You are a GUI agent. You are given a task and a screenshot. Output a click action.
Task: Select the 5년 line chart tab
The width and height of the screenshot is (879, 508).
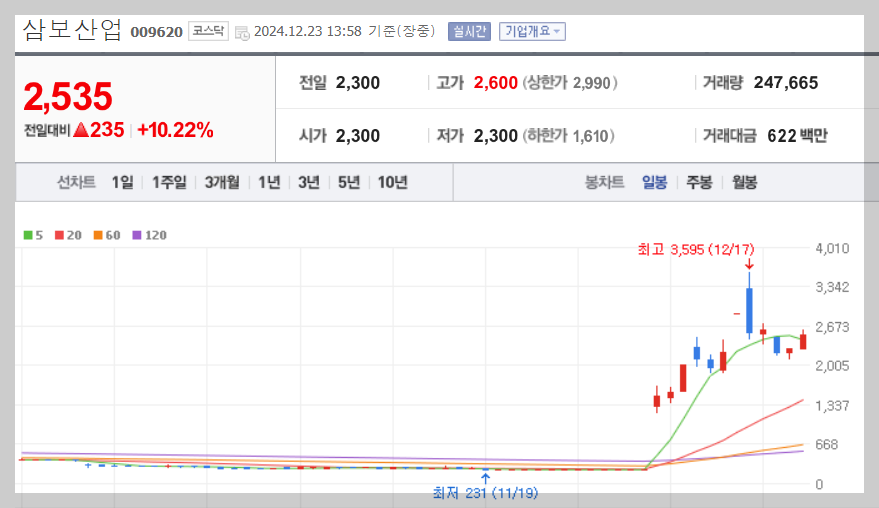[x=349, y=182]
